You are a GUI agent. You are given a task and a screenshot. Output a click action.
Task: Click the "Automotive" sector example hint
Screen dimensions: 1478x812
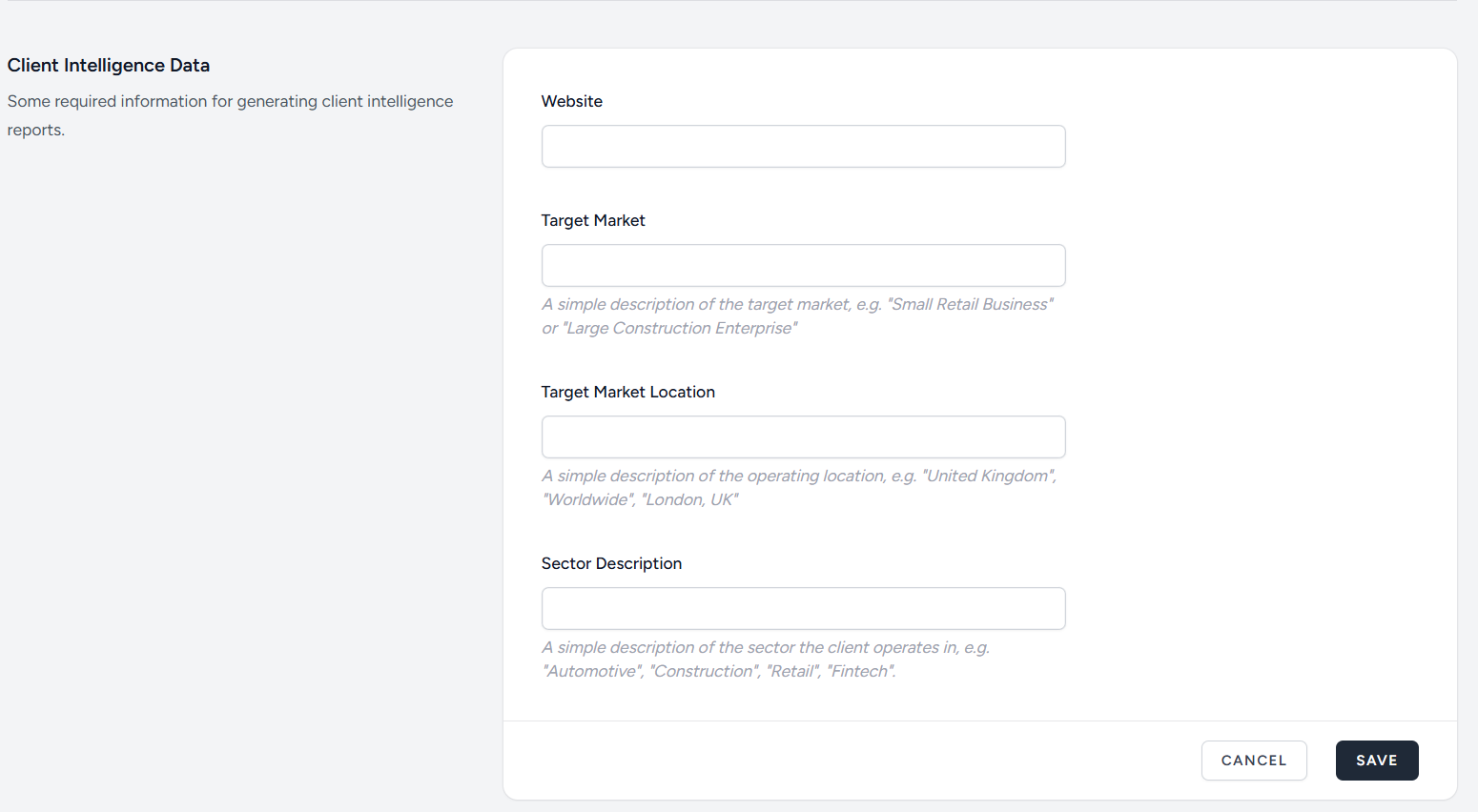tap(591, 671)
